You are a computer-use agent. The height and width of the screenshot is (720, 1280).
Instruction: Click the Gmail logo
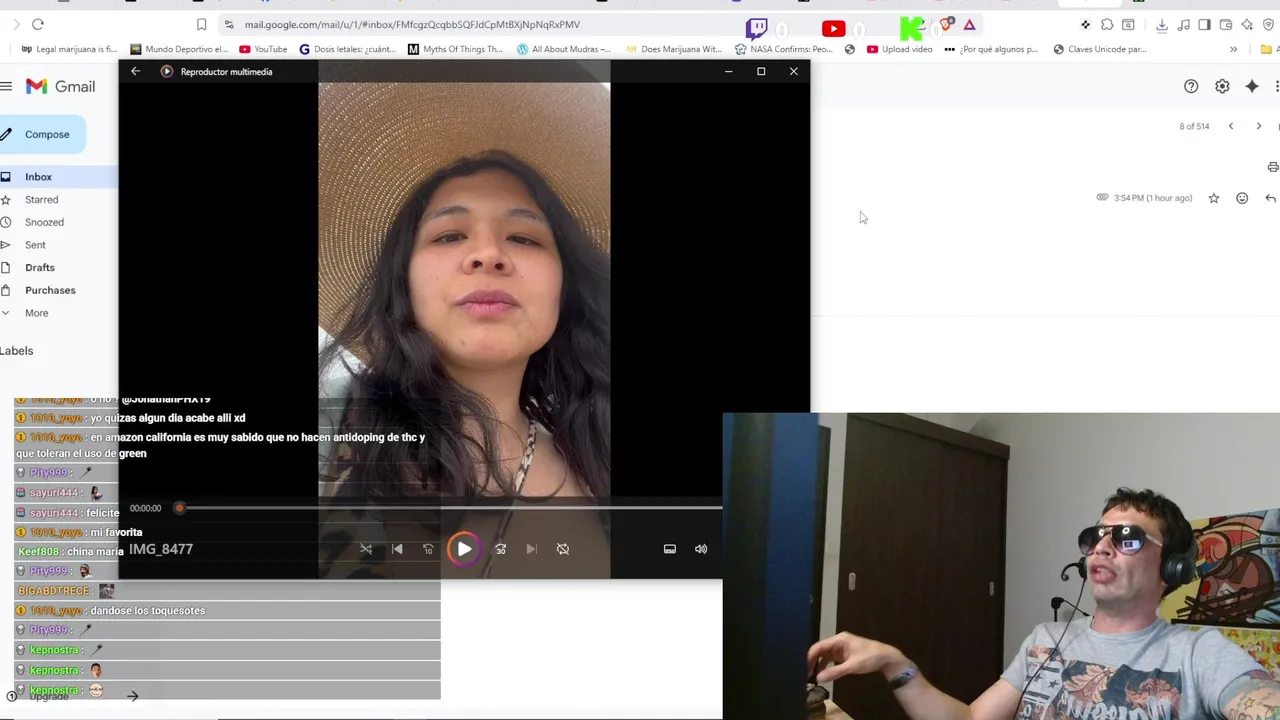pos(60,87)
